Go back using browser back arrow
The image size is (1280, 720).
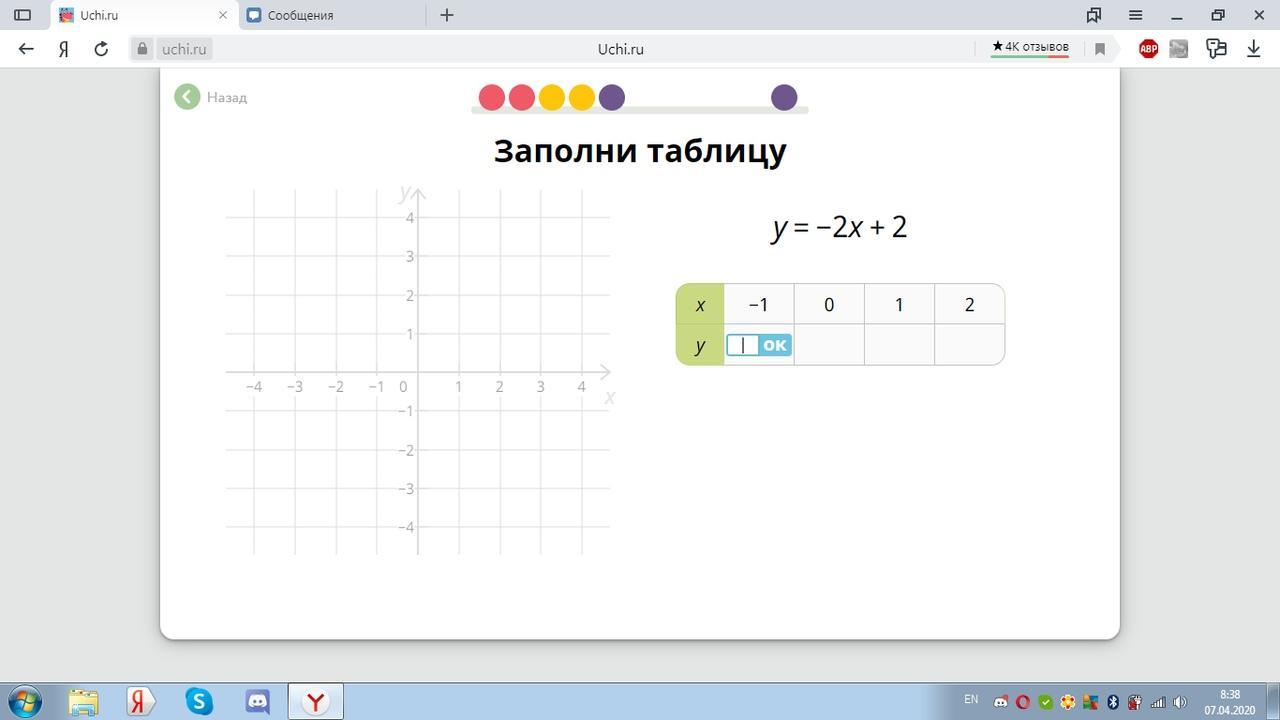[x=26, y=48]
